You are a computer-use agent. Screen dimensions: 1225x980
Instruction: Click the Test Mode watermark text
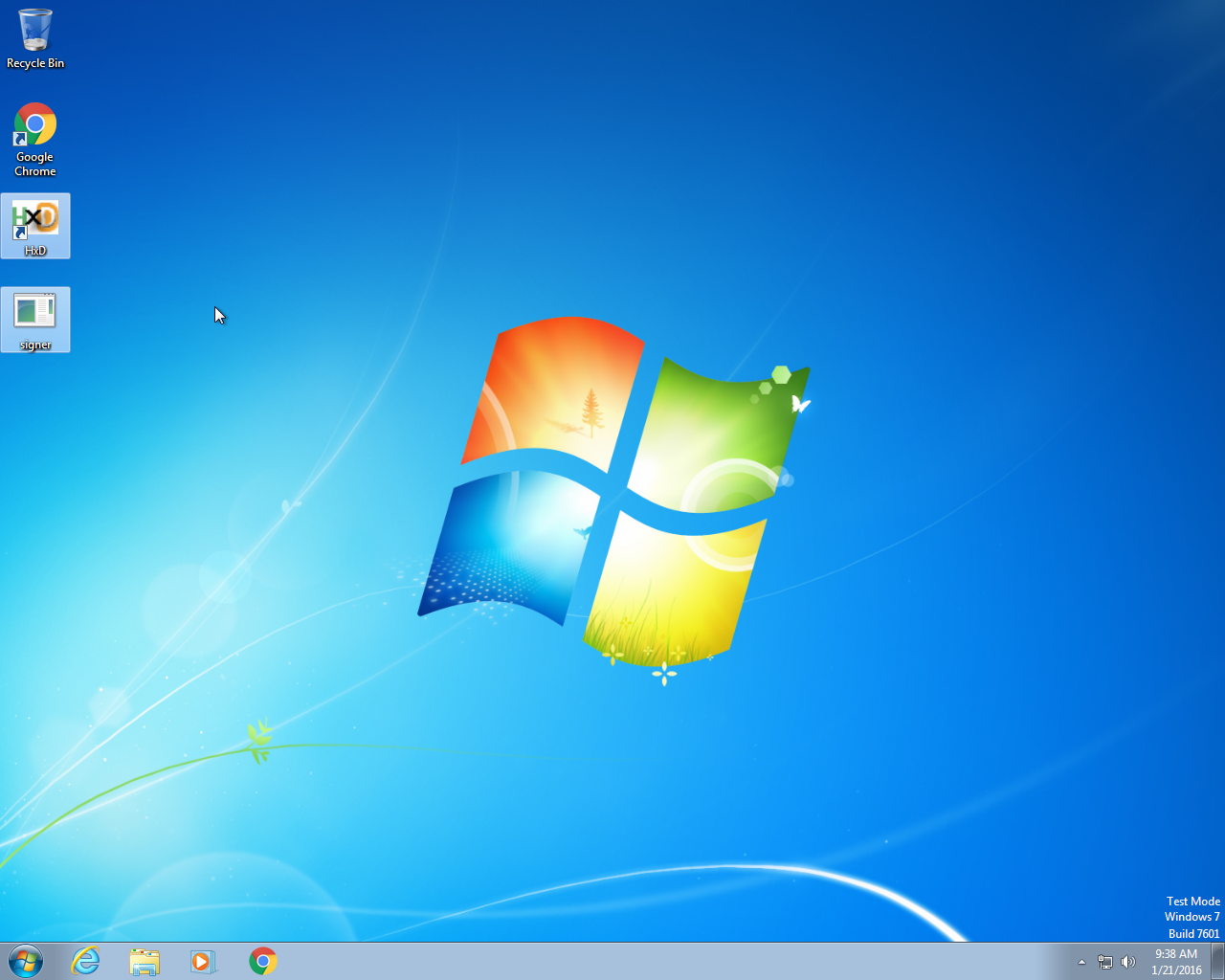[1192, 901]
